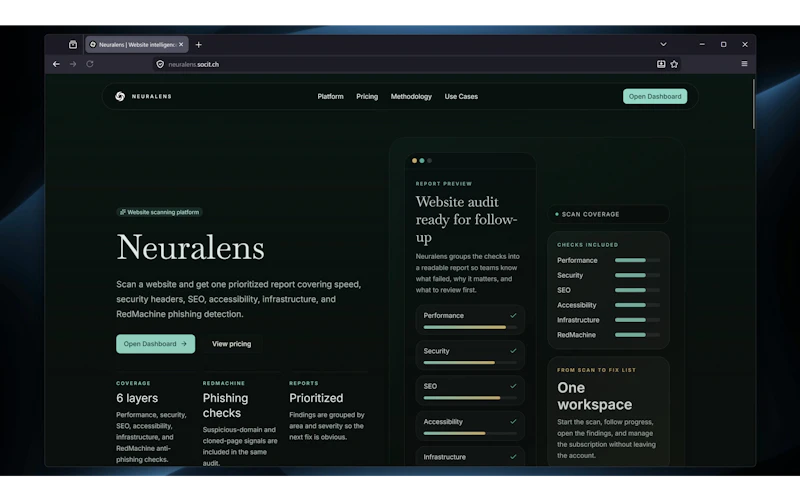Click the Security checkmark in report preview
This screenshot has height=500, width=800.
[x=513, y=351]
